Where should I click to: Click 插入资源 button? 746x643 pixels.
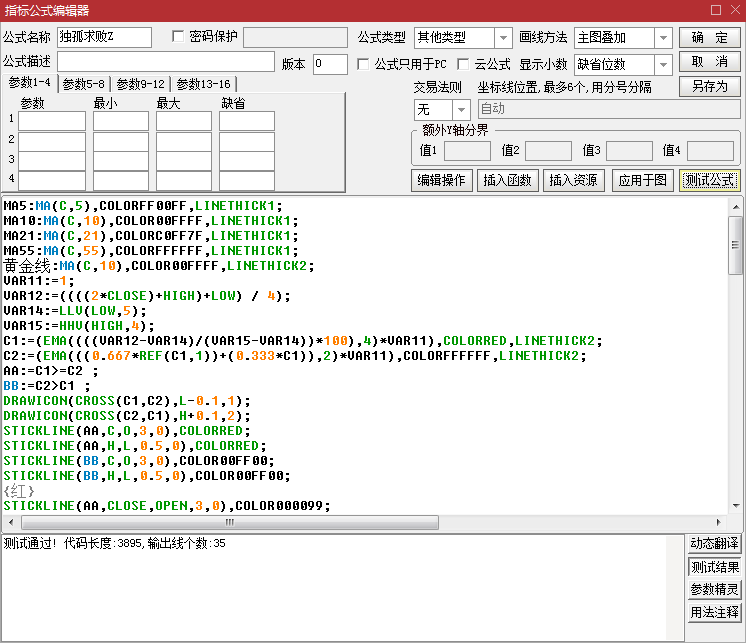[573, 180]
